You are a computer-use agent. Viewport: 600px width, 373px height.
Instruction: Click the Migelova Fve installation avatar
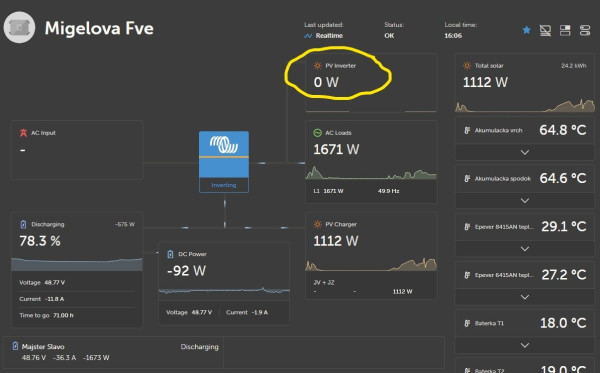point(19,28)
